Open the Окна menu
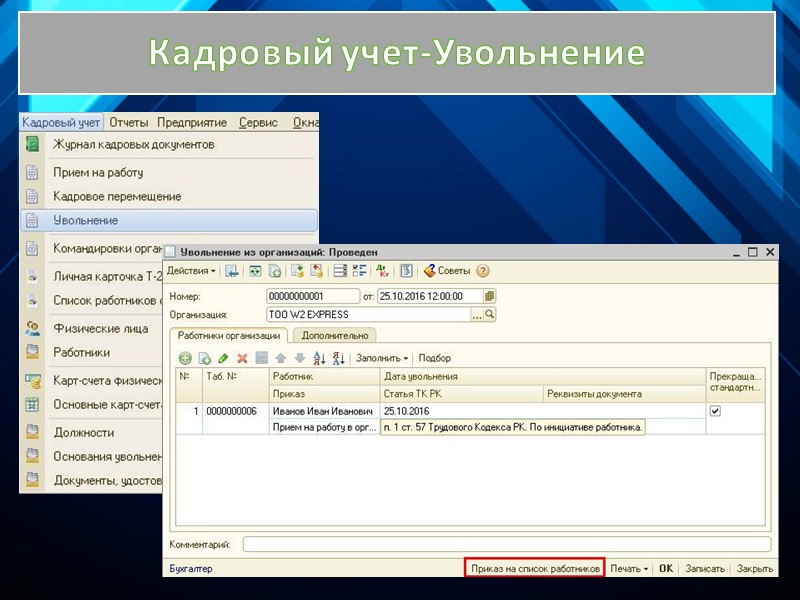Image resolution: width=800 pixels, height=600 pixels. click(306, 122)
